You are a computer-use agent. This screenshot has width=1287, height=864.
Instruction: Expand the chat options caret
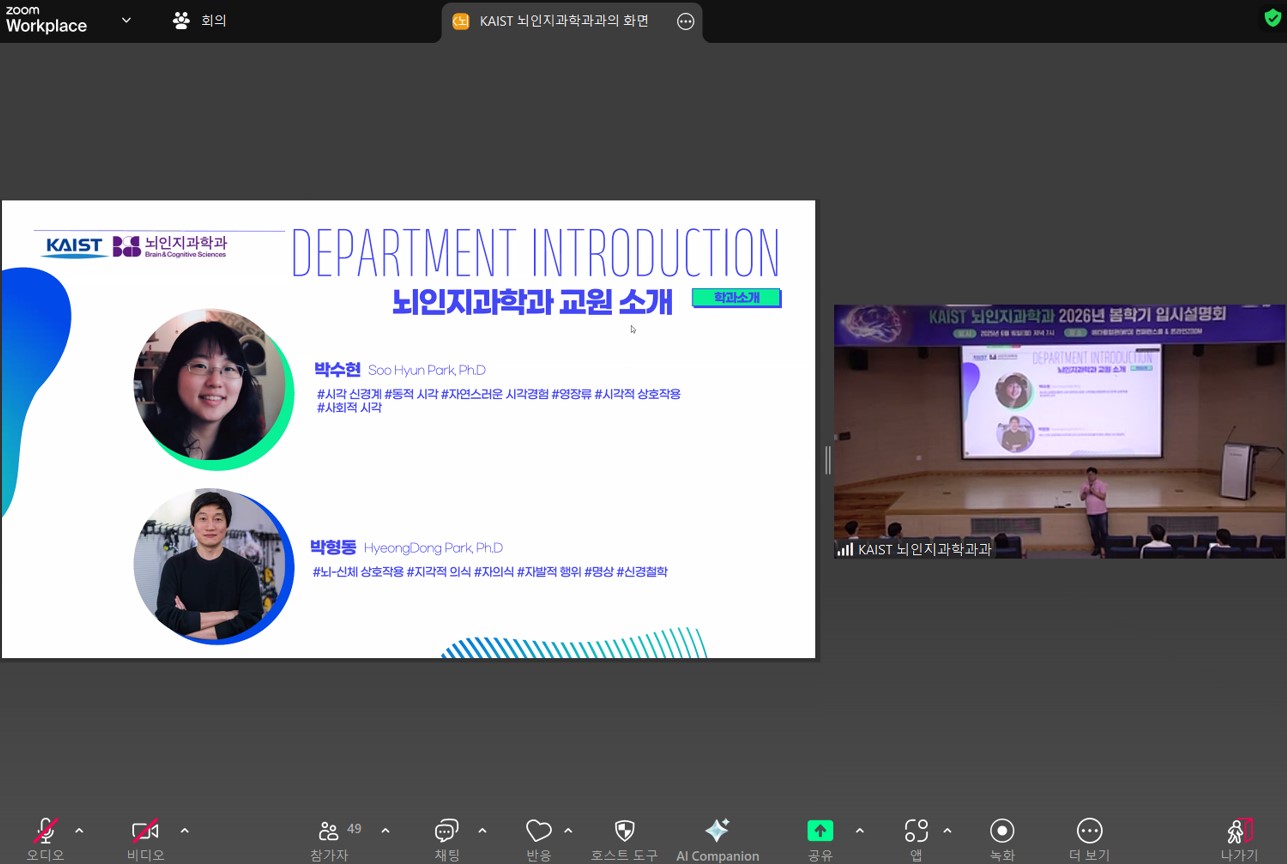(482, 831)
